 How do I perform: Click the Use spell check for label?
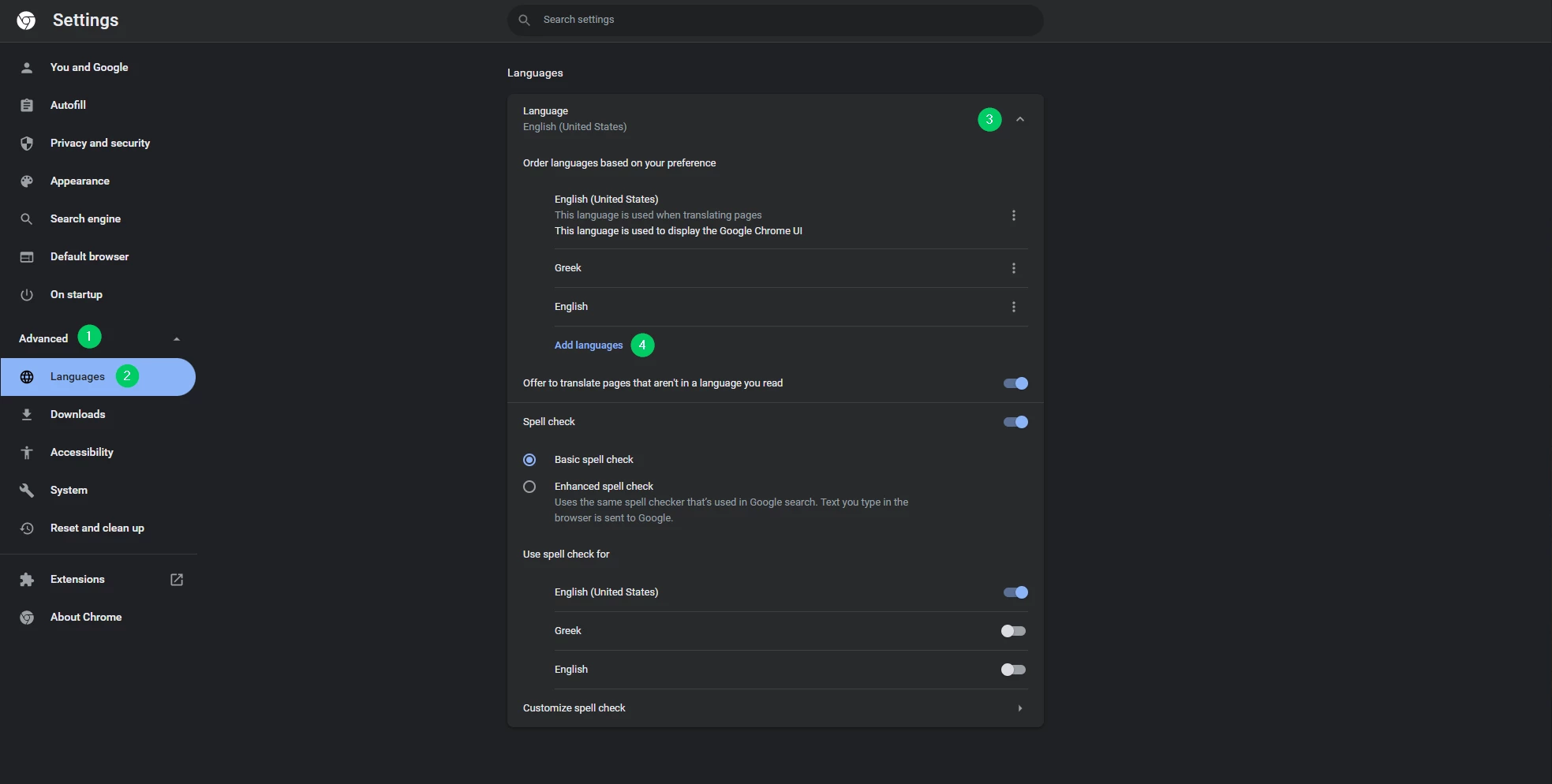566,554
